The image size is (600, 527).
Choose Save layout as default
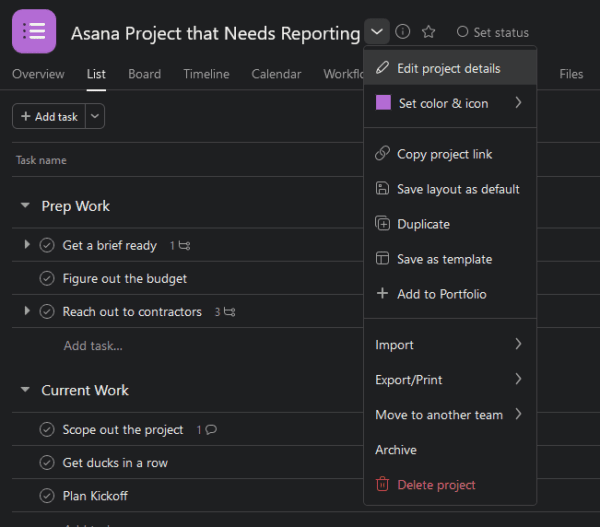[x=450, y=189]
